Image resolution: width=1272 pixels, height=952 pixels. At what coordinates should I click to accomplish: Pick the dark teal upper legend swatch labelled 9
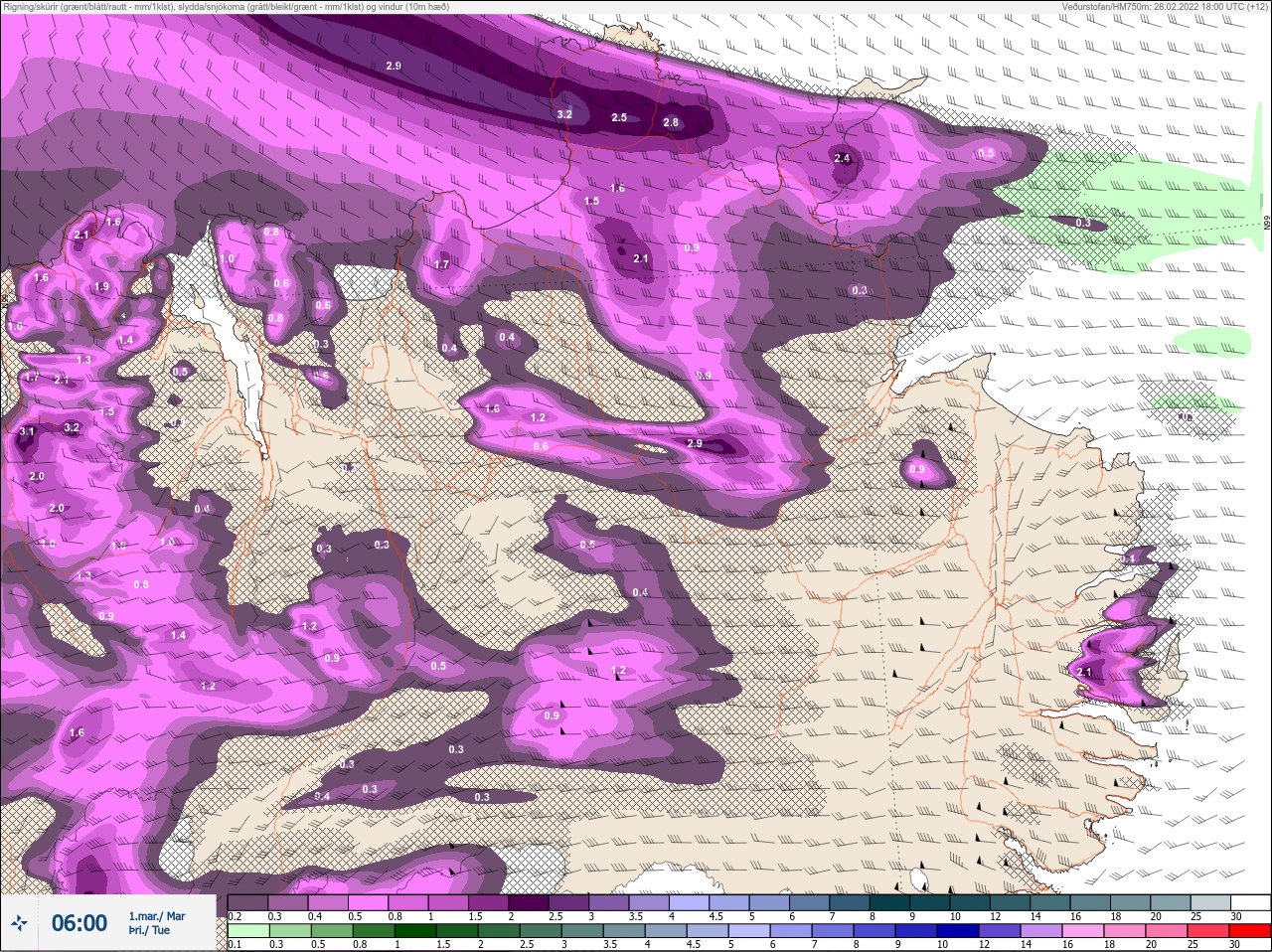[x=929, y=902]
